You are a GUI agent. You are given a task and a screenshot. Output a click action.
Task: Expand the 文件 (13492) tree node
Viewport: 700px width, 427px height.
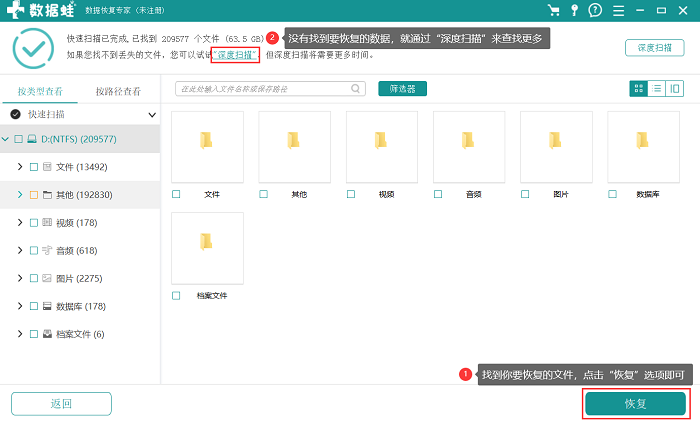[20, 167]
